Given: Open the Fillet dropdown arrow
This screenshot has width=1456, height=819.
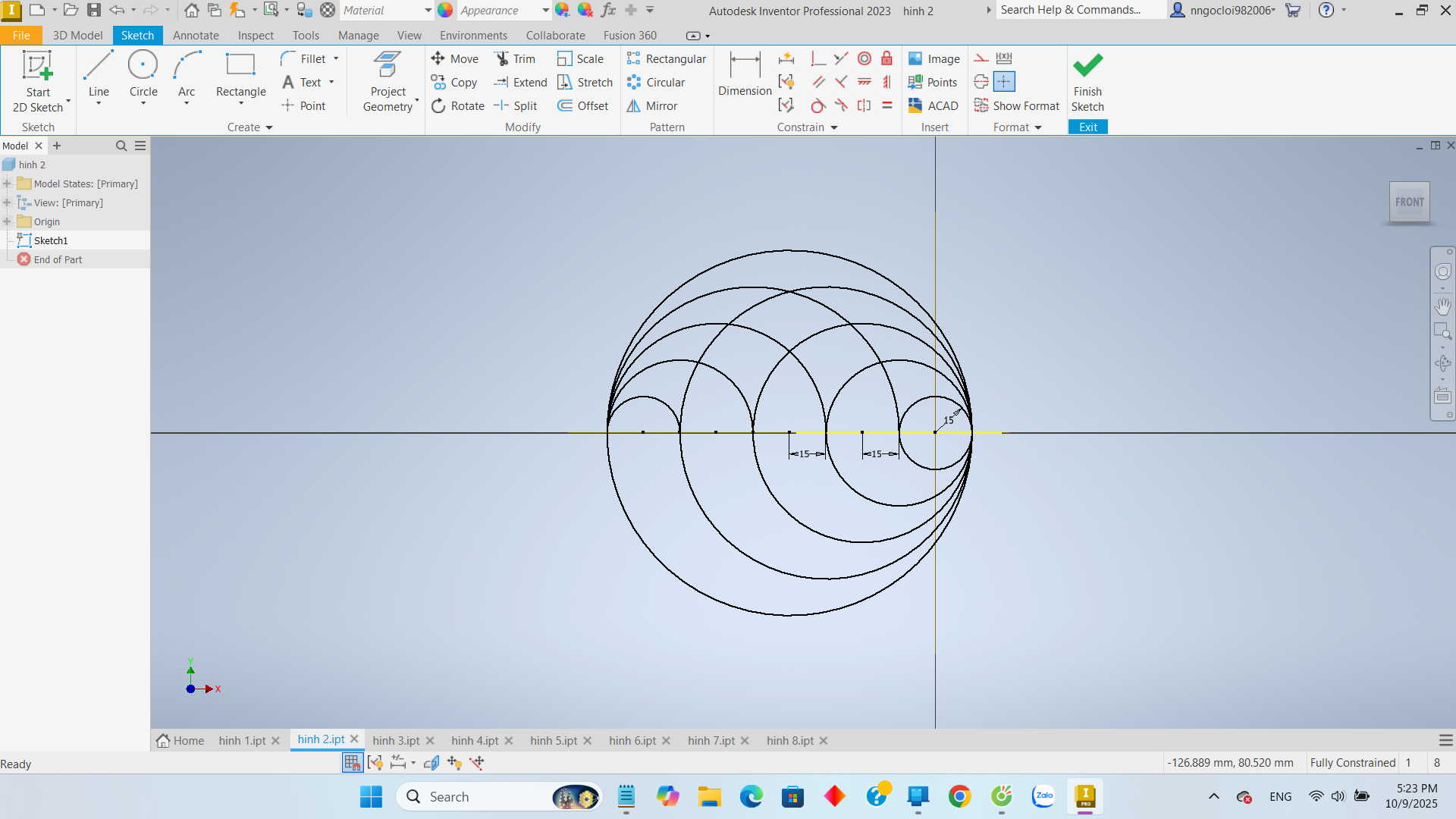Looking at the screenshot, I should coord(336,58).
